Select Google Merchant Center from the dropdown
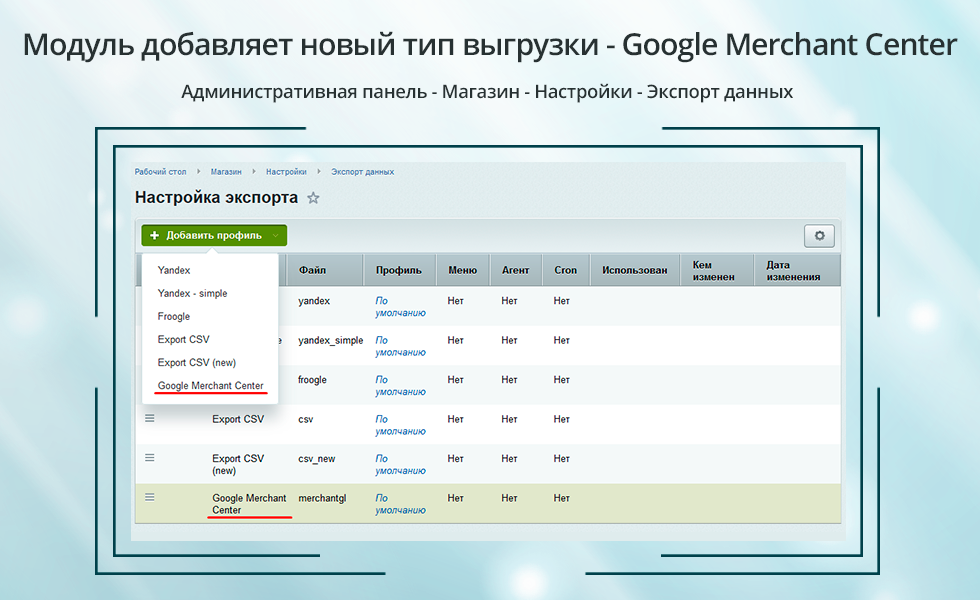Screen dimensions: 980x600 pos(210,385)
